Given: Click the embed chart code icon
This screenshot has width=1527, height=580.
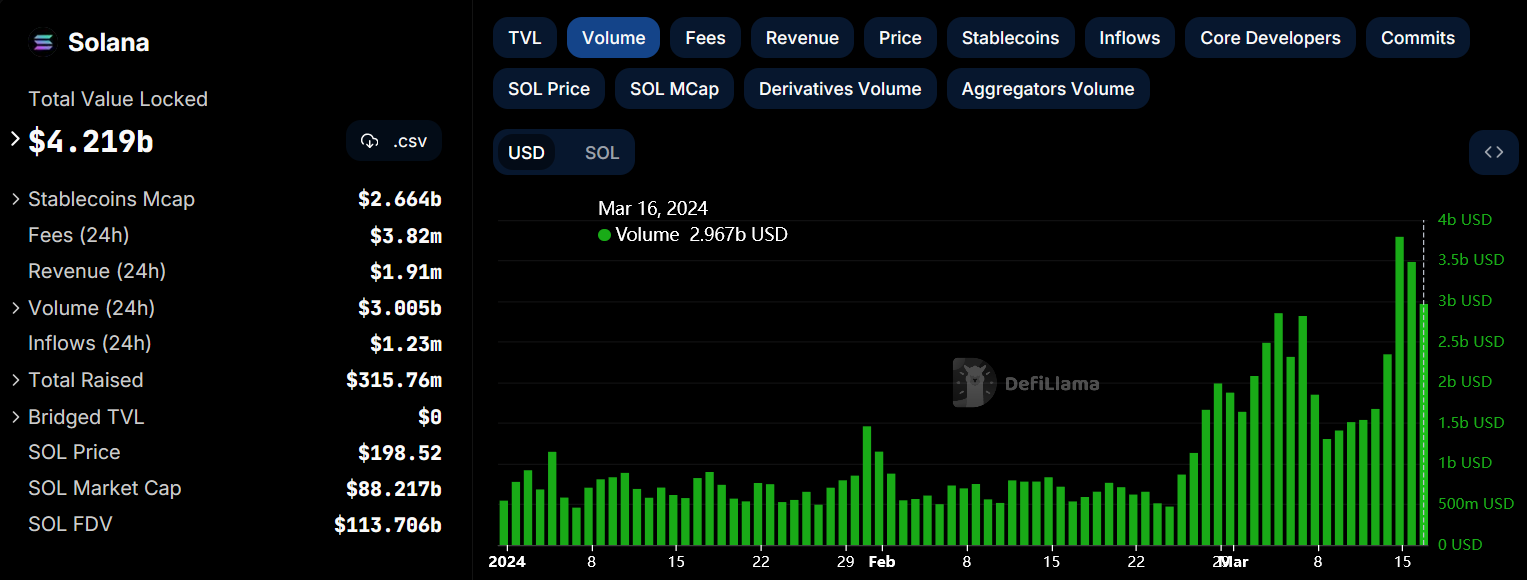Looking at the screenshot, I should [x=1493, y=152].
